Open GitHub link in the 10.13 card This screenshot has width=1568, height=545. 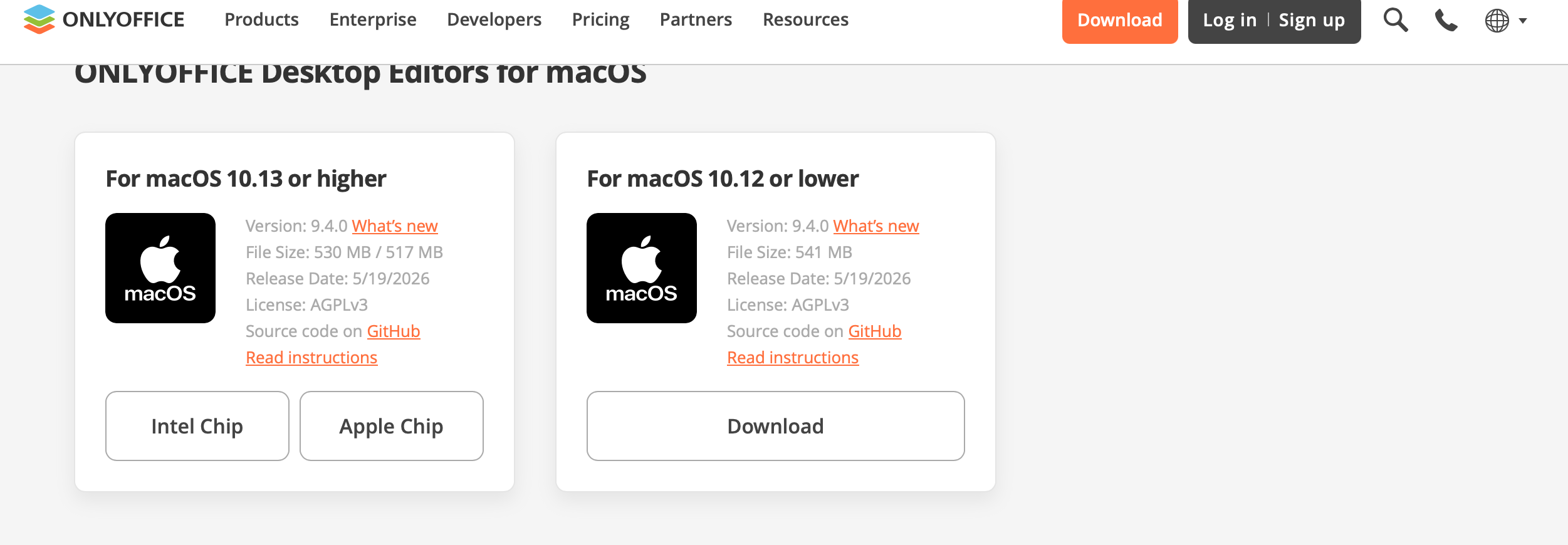394,331
